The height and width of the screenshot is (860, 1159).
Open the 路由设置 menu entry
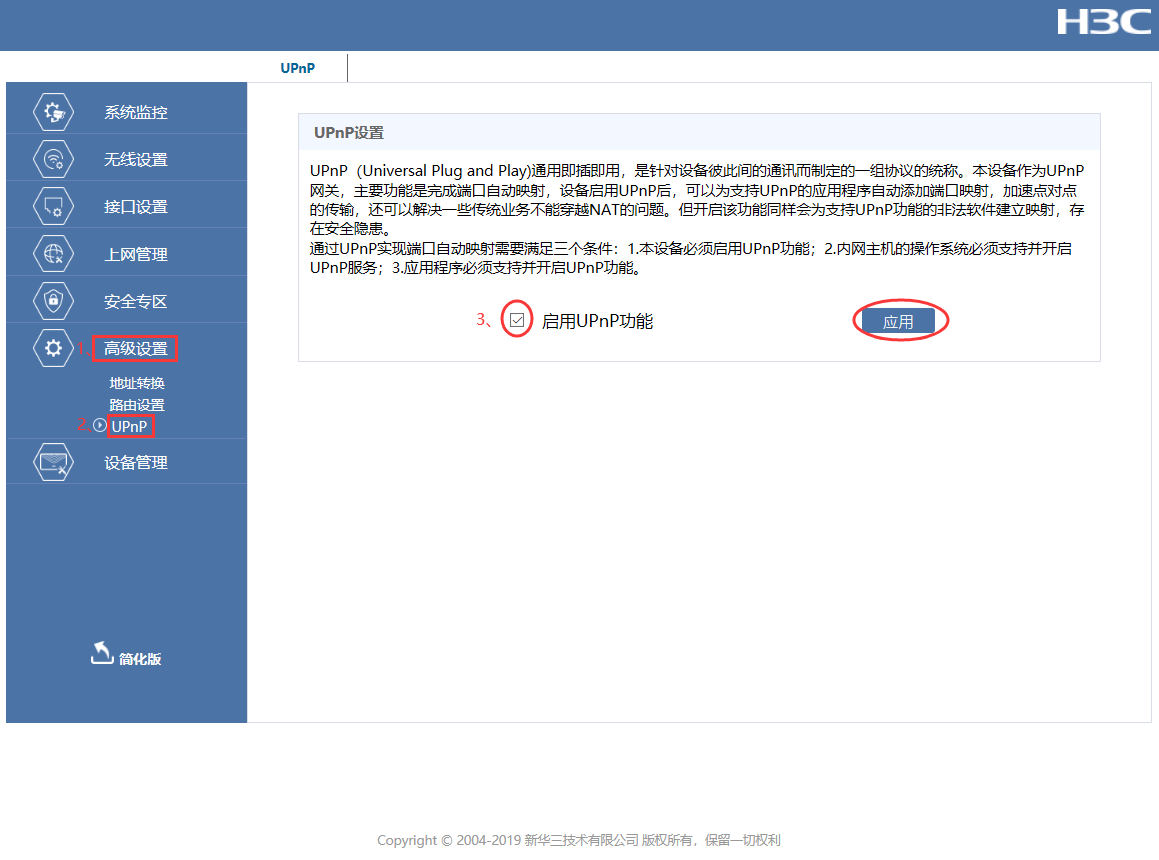[137, 404]
